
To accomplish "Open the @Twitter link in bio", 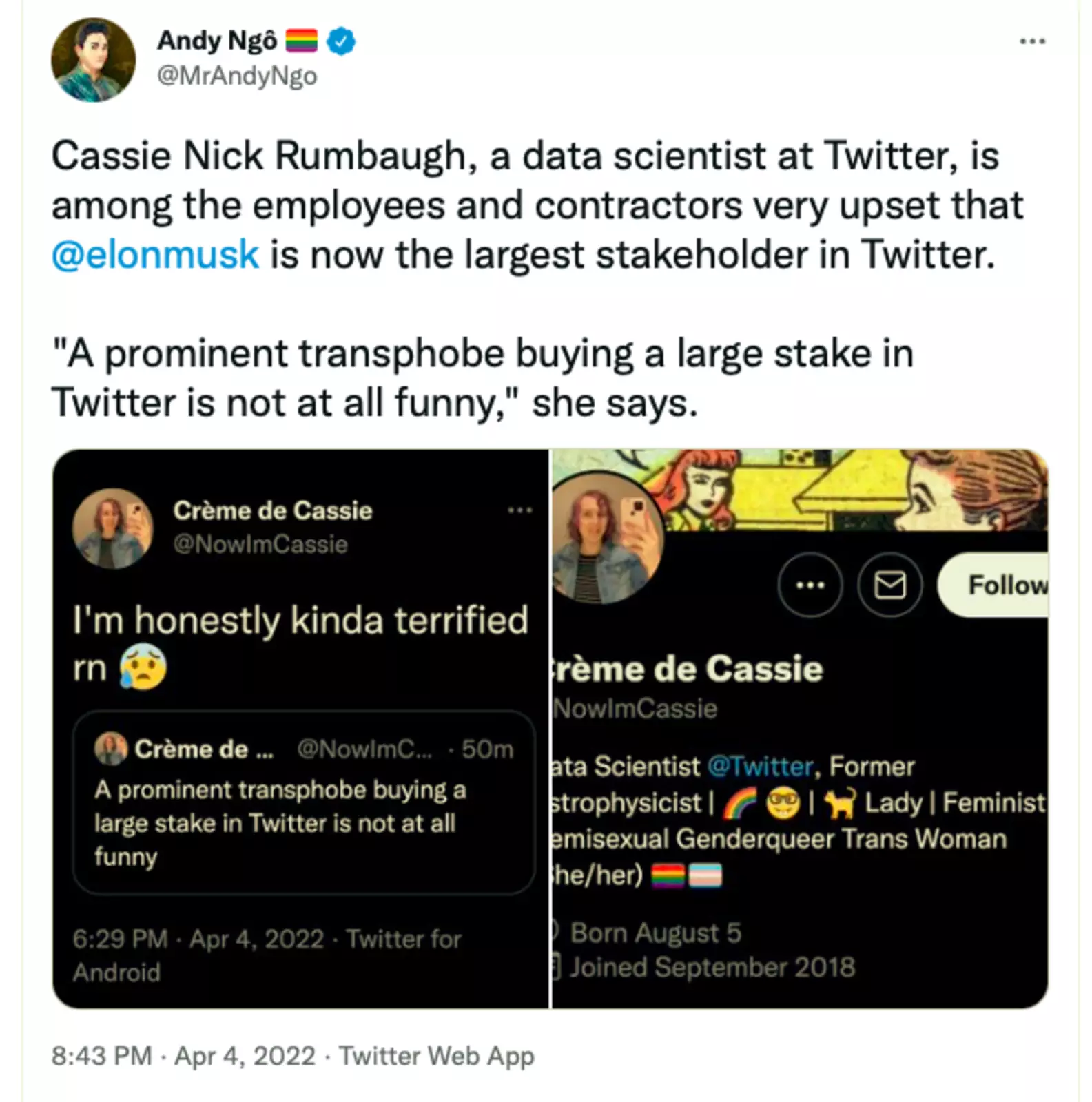I will pos(761,766).
